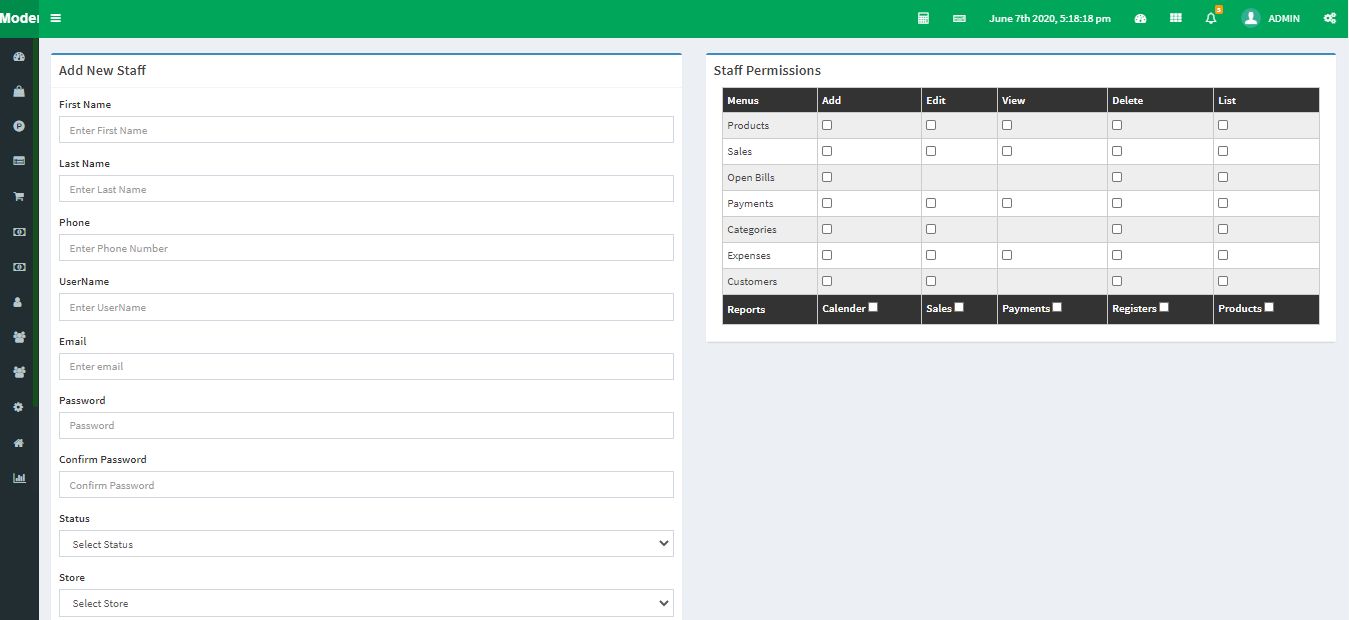Click the upper money bill icon in sidebar

click(x=18, y=232)
